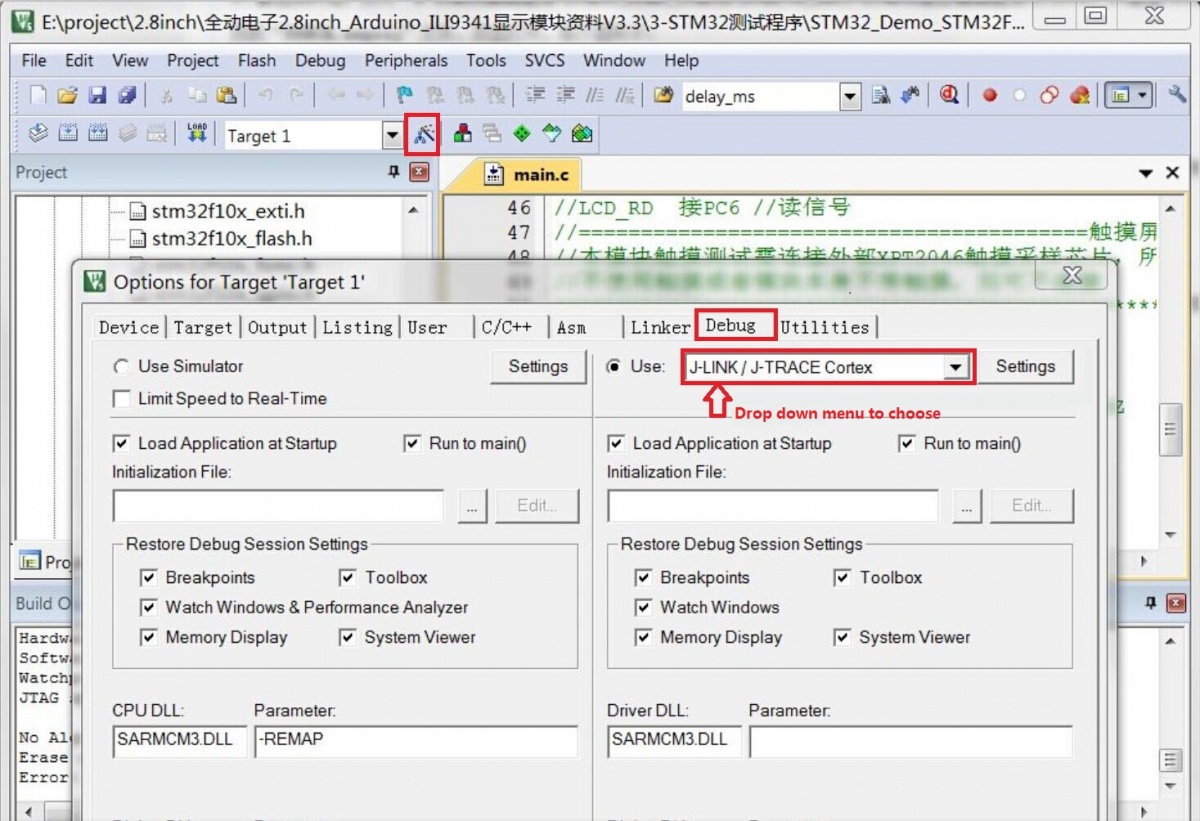The height and width of the screenshot is (821, 1200).
Task: Click the CPU DLL Parameter field containing -REMAP
Action: click(415, 741)
